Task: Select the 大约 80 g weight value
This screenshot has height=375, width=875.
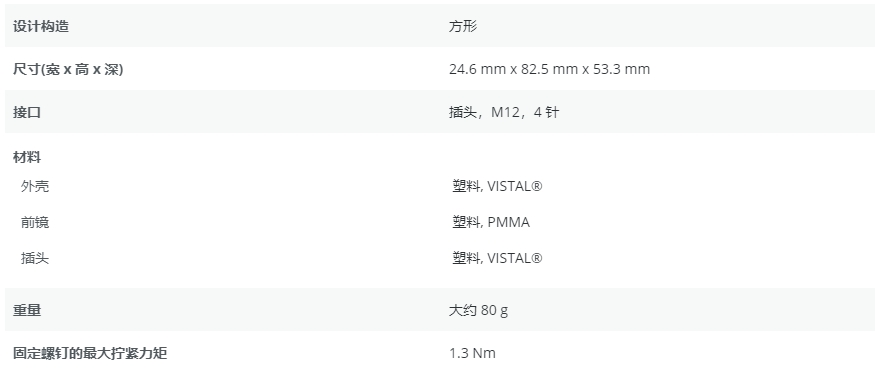Action: 478,310
